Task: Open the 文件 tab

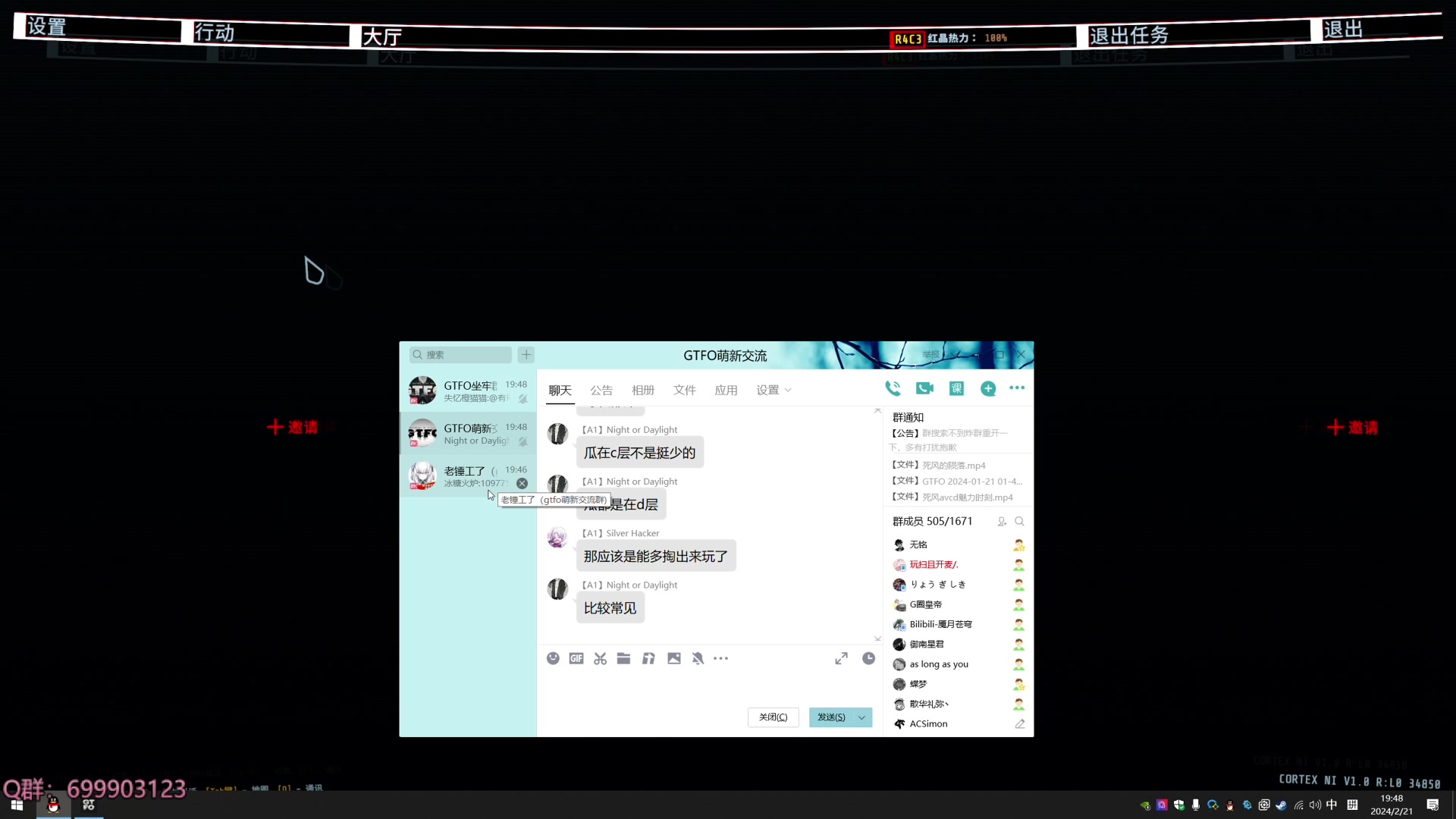Action: (x=684, y=390)
